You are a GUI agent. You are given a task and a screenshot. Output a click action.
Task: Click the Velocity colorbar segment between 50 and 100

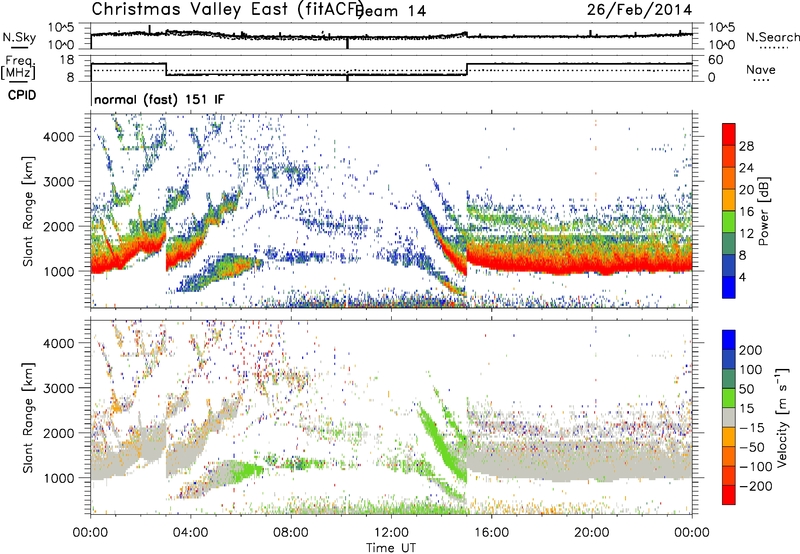729,379
